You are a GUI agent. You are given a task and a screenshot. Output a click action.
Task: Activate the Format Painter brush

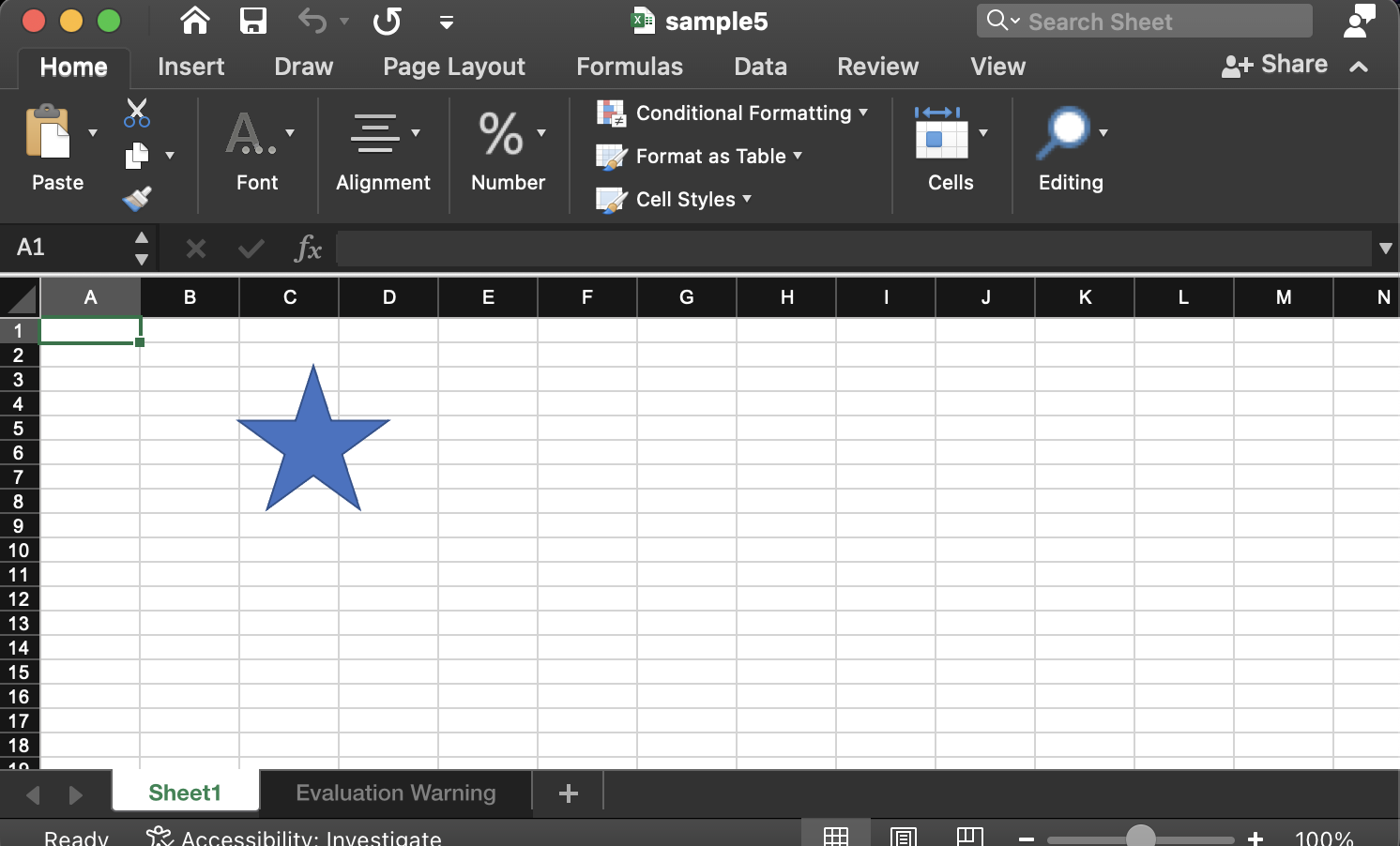[x=136, y=197]
